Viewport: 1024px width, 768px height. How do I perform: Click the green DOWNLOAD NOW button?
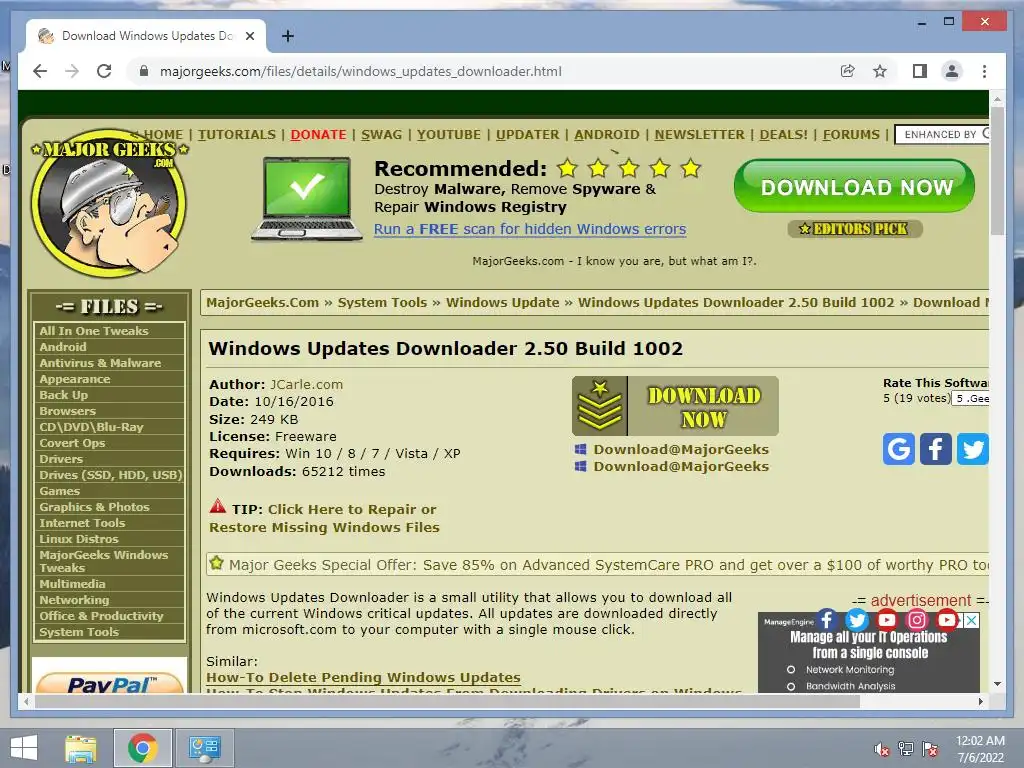(854, 186)
